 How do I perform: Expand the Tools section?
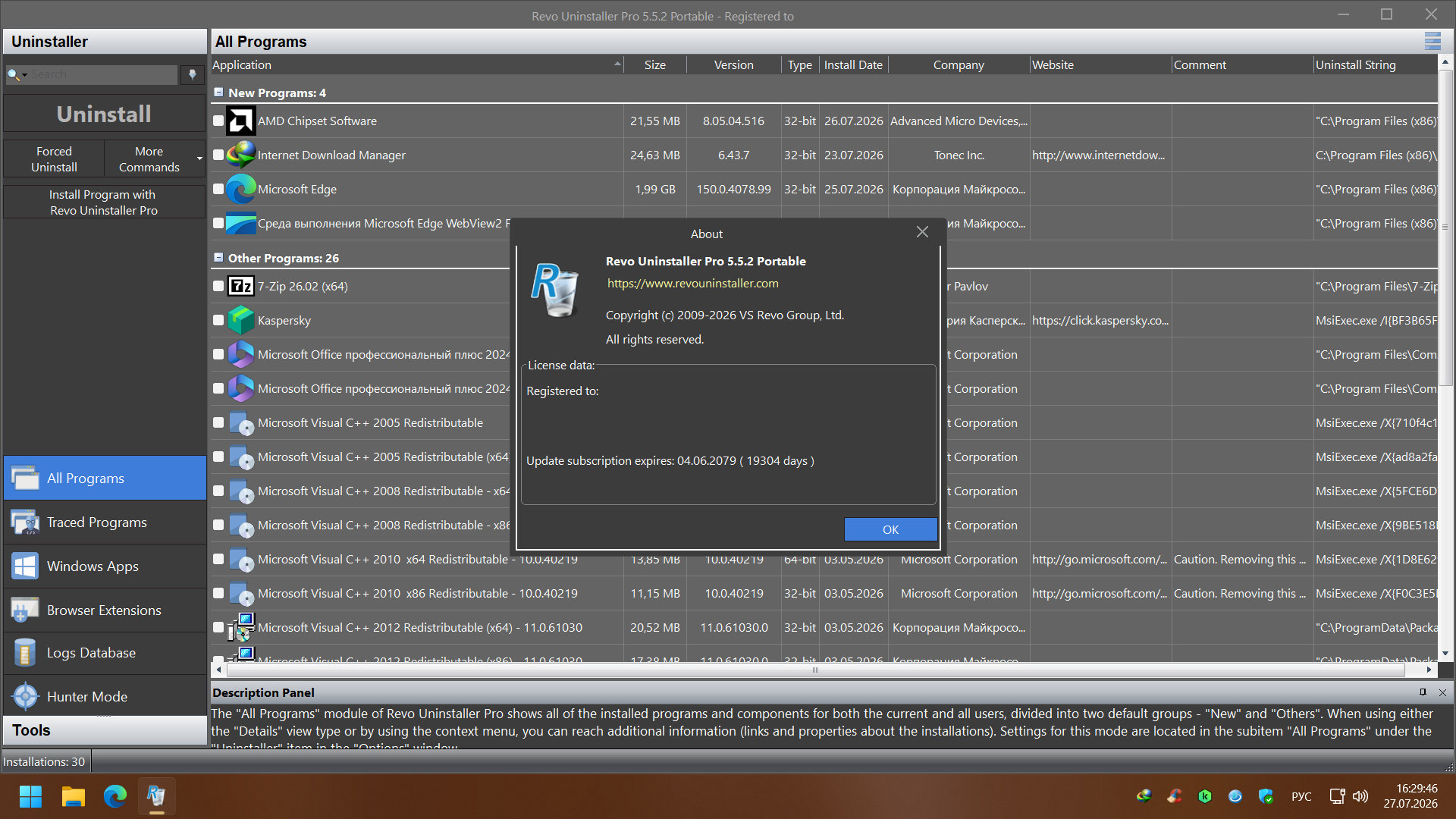tap(105, 730)
